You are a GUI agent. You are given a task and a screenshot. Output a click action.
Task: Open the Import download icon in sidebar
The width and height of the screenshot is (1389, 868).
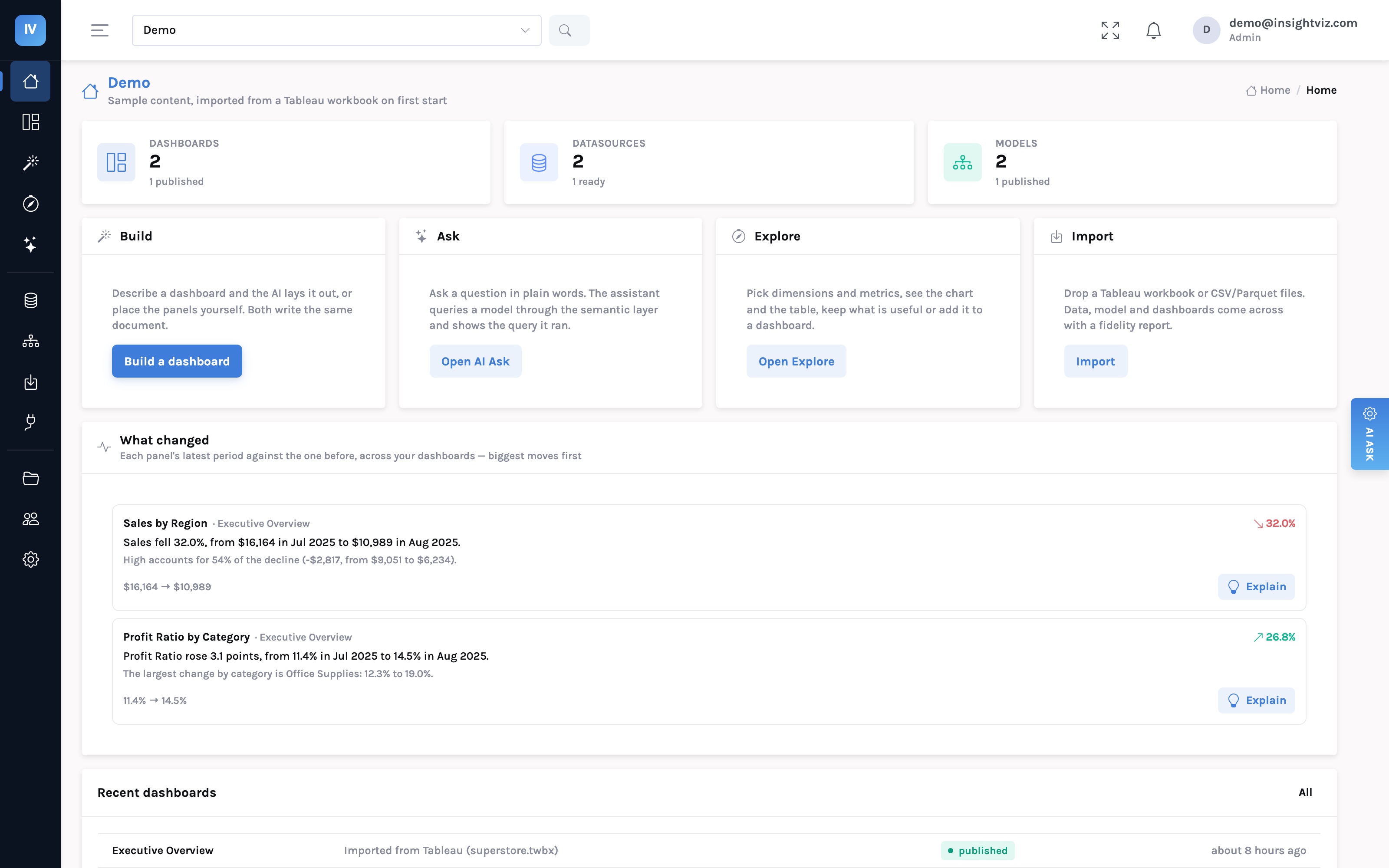(30, 382)
